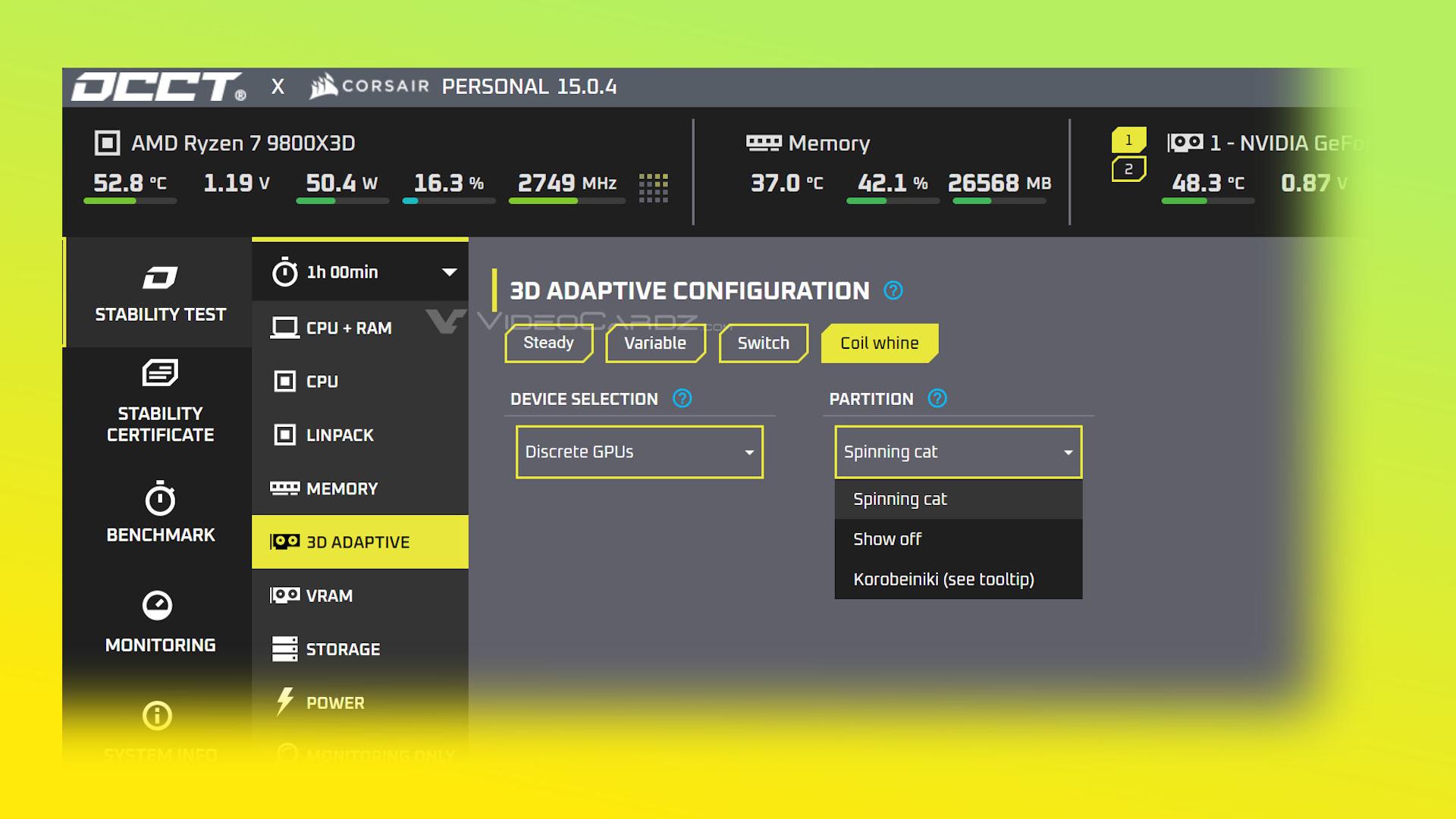Open the Monitoring gauge icon

click(x=158, y=605)
